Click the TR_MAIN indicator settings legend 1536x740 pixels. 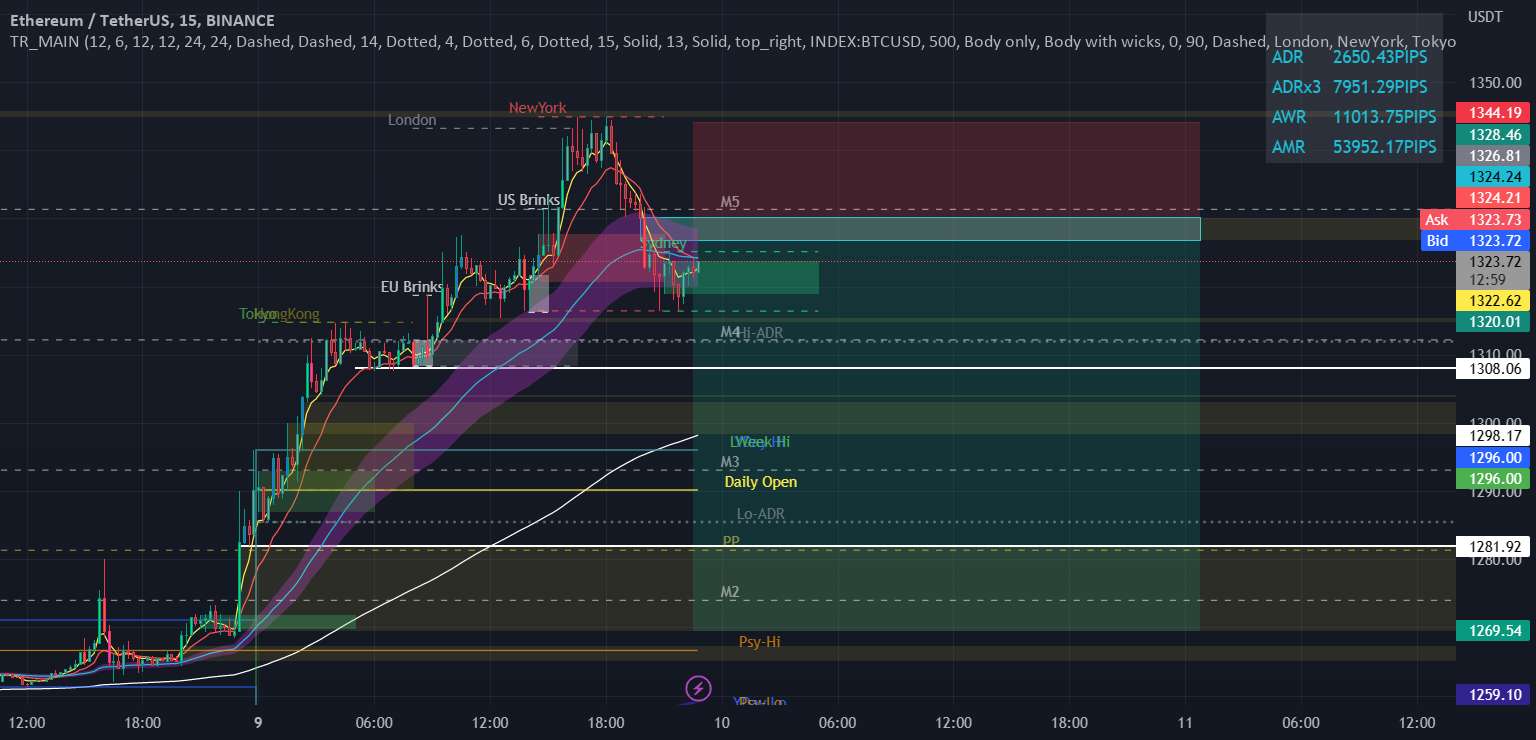pyautogui.click(x=733, y=42)
